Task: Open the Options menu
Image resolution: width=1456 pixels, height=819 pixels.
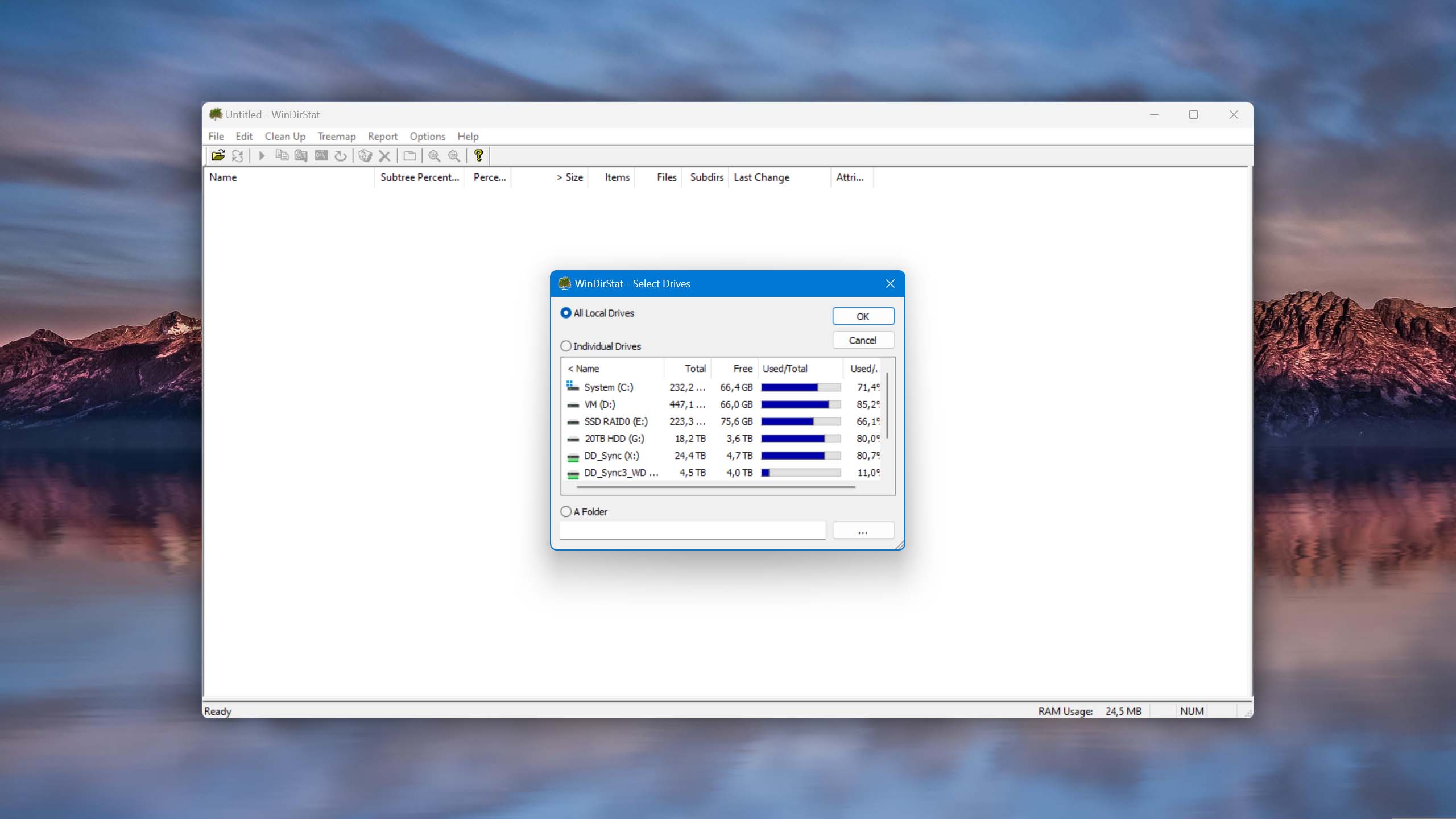Action: [428, 136]
